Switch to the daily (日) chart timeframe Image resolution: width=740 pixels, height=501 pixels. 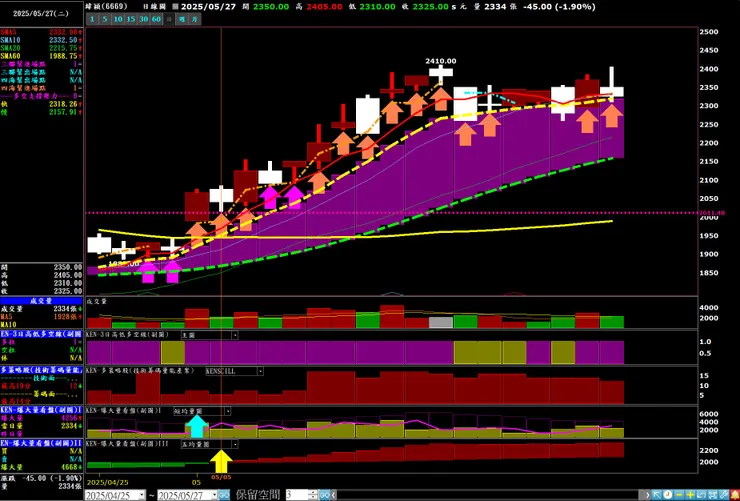coord(168,19)
